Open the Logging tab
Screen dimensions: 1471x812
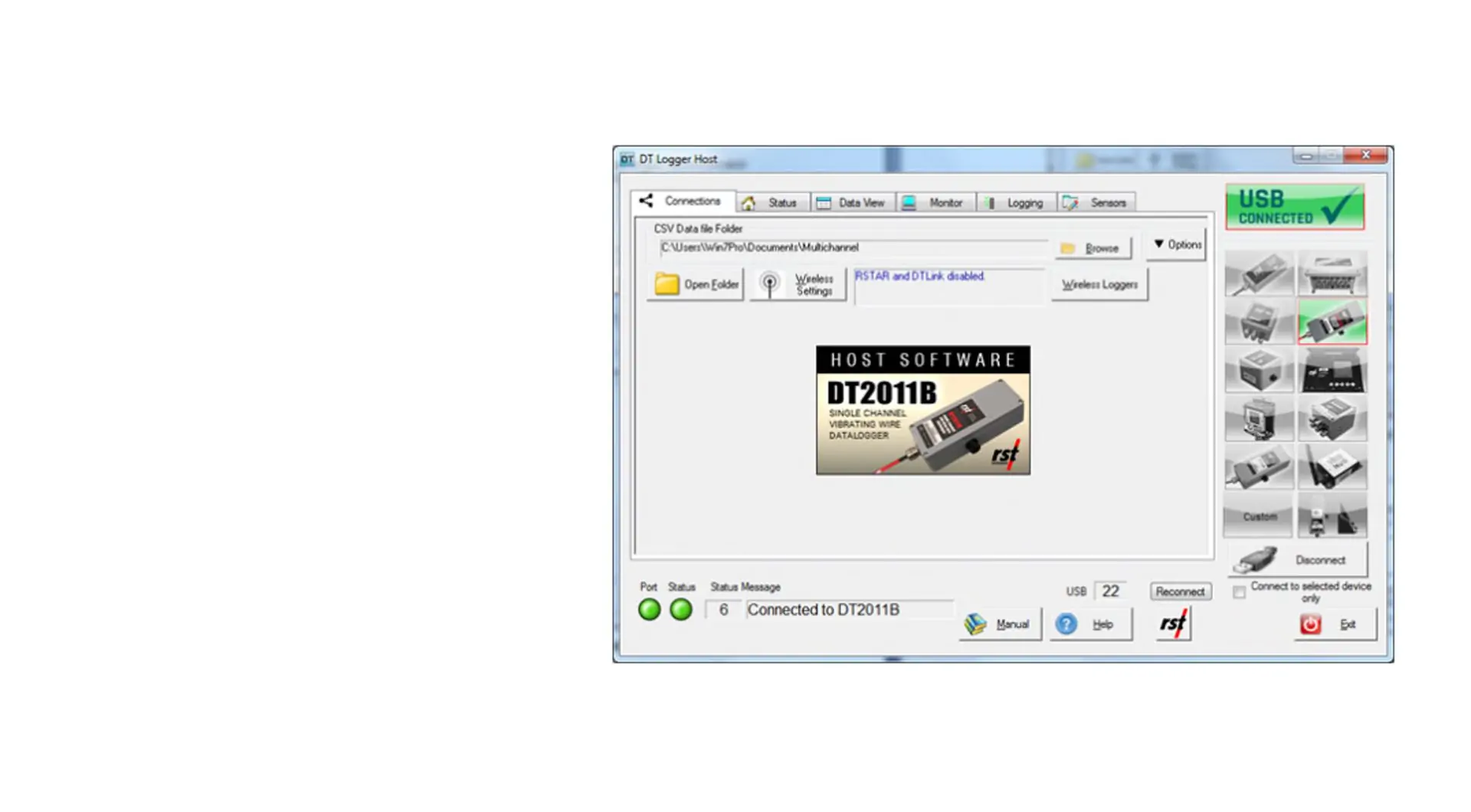1016,203
